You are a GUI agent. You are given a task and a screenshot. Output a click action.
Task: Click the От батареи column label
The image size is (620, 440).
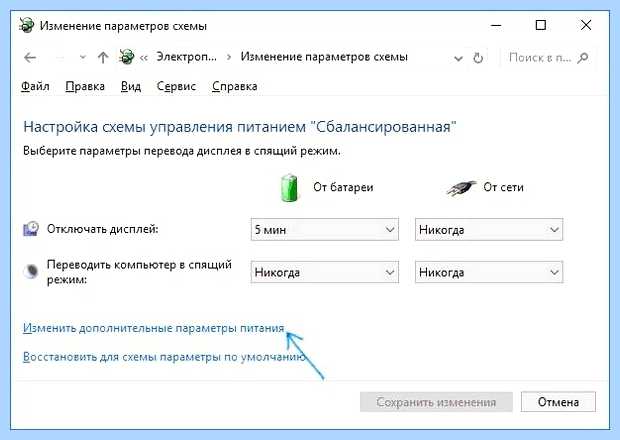343,187
